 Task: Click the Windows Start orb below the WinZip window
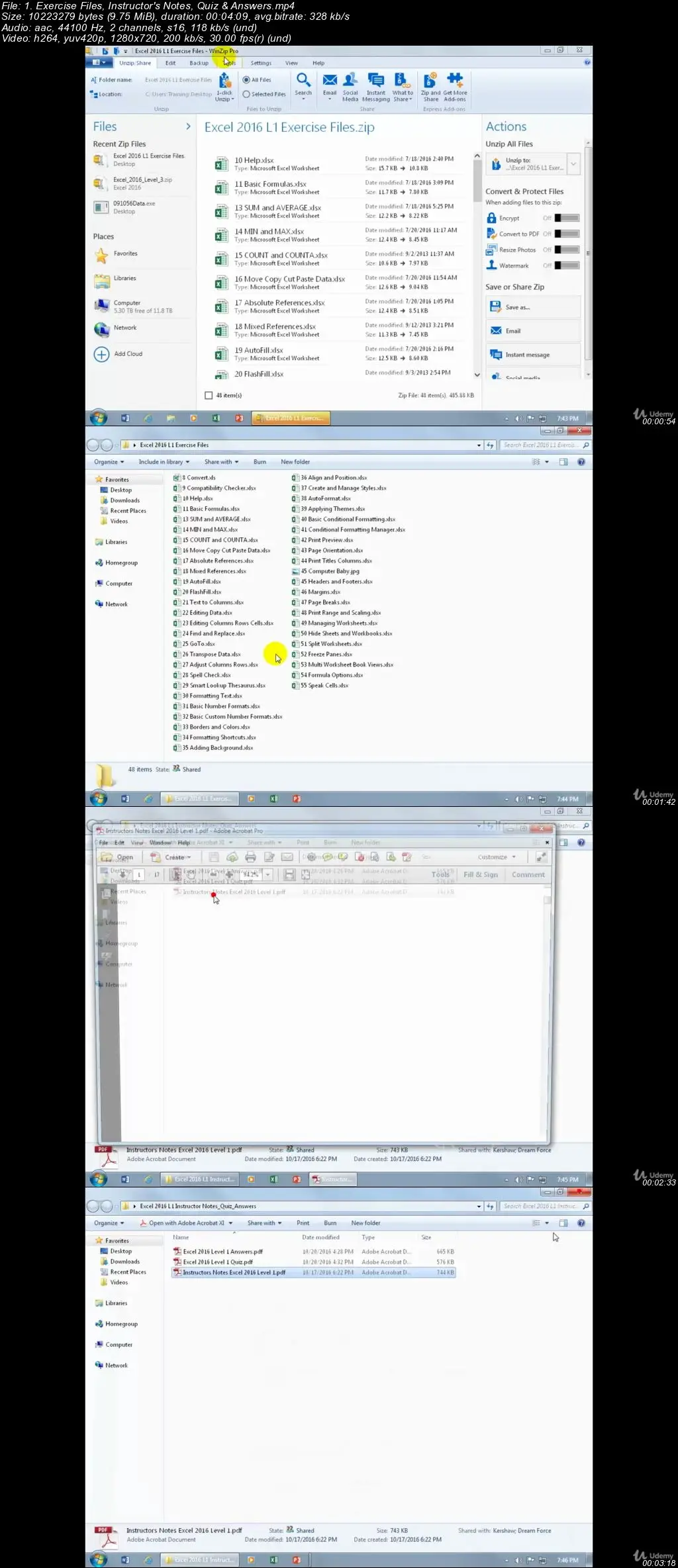(x=99, y=418)
